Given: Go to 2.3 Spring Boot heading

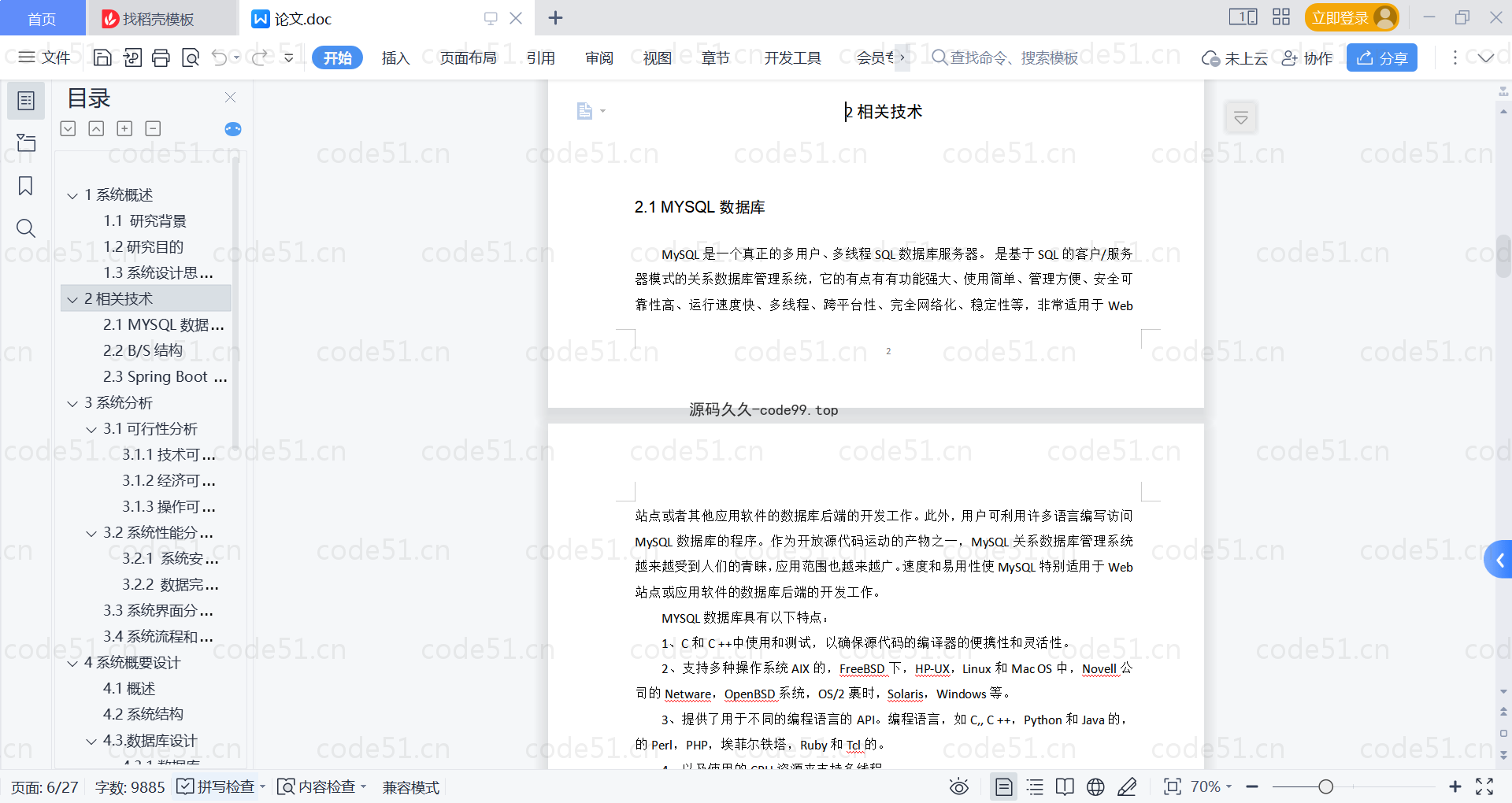Looking at the screenshot, I should [165, 376].
